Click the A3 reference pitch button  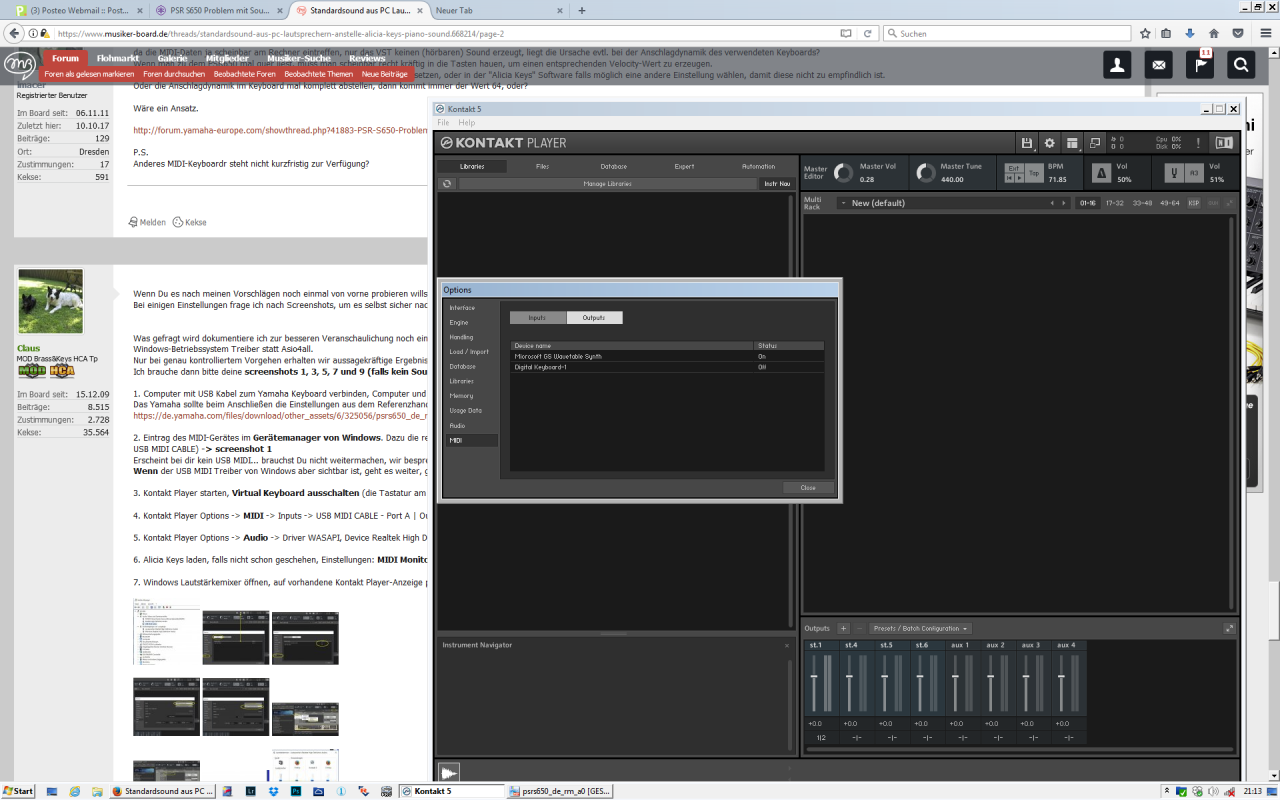[x=1192, y=173]
